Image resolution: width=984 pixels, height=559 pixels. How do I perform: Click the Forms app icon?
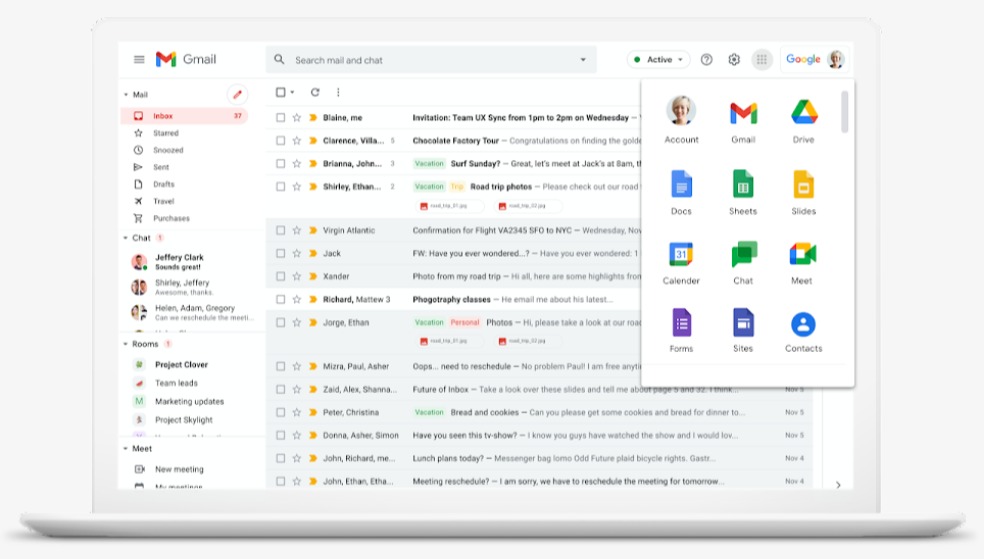[x=681, y=324]
